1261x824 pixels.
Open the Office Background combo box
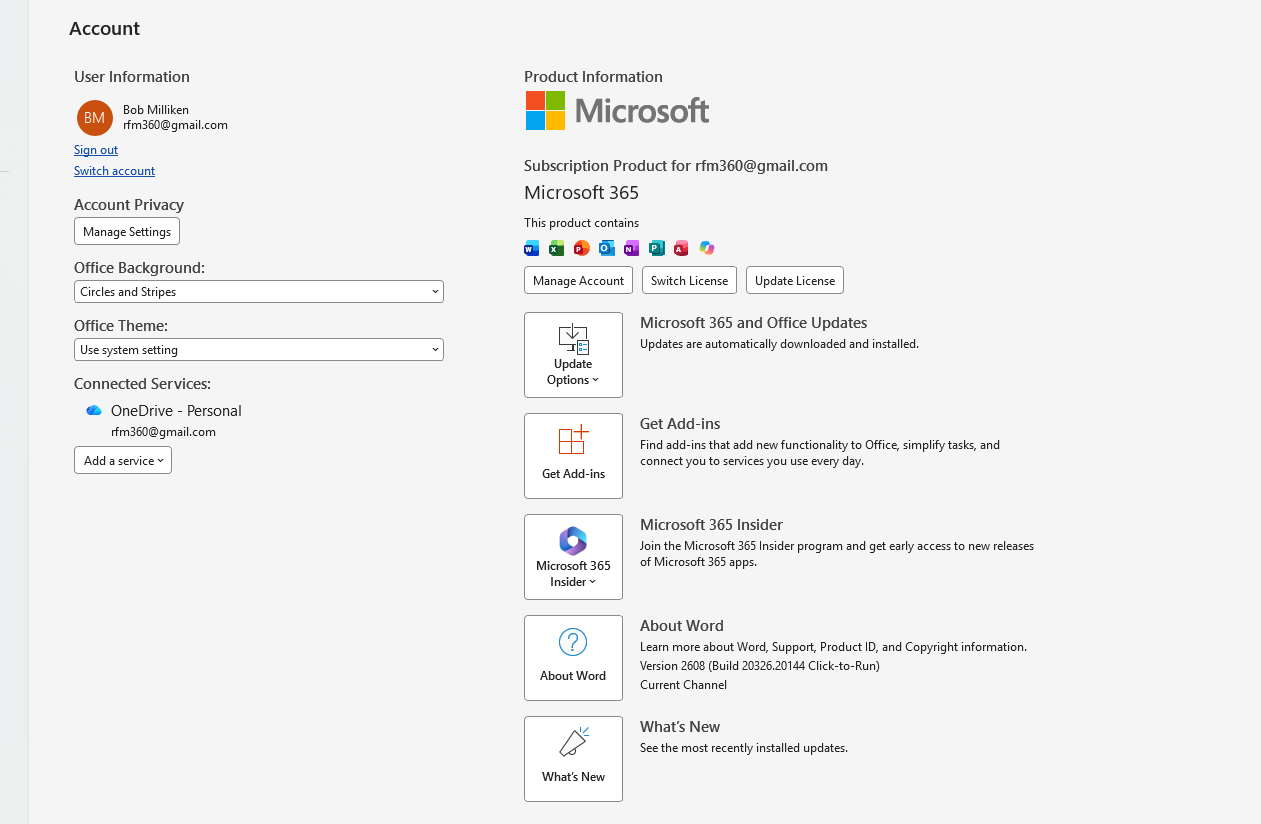[x=259, y=292]
